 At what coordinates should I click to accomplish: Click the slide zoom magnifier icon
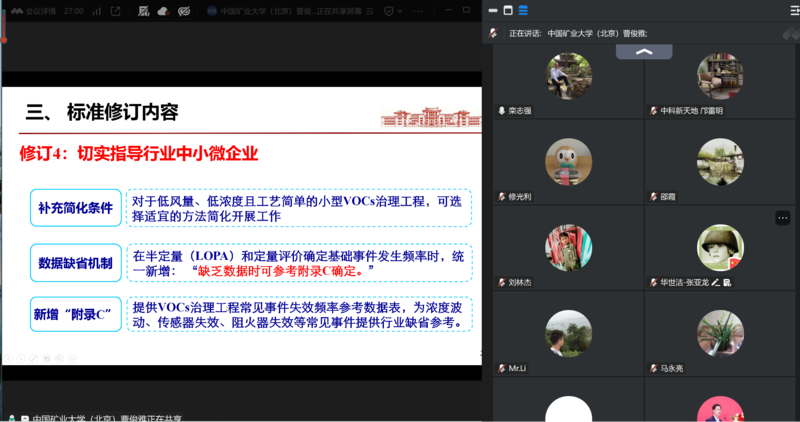[59, 359]
